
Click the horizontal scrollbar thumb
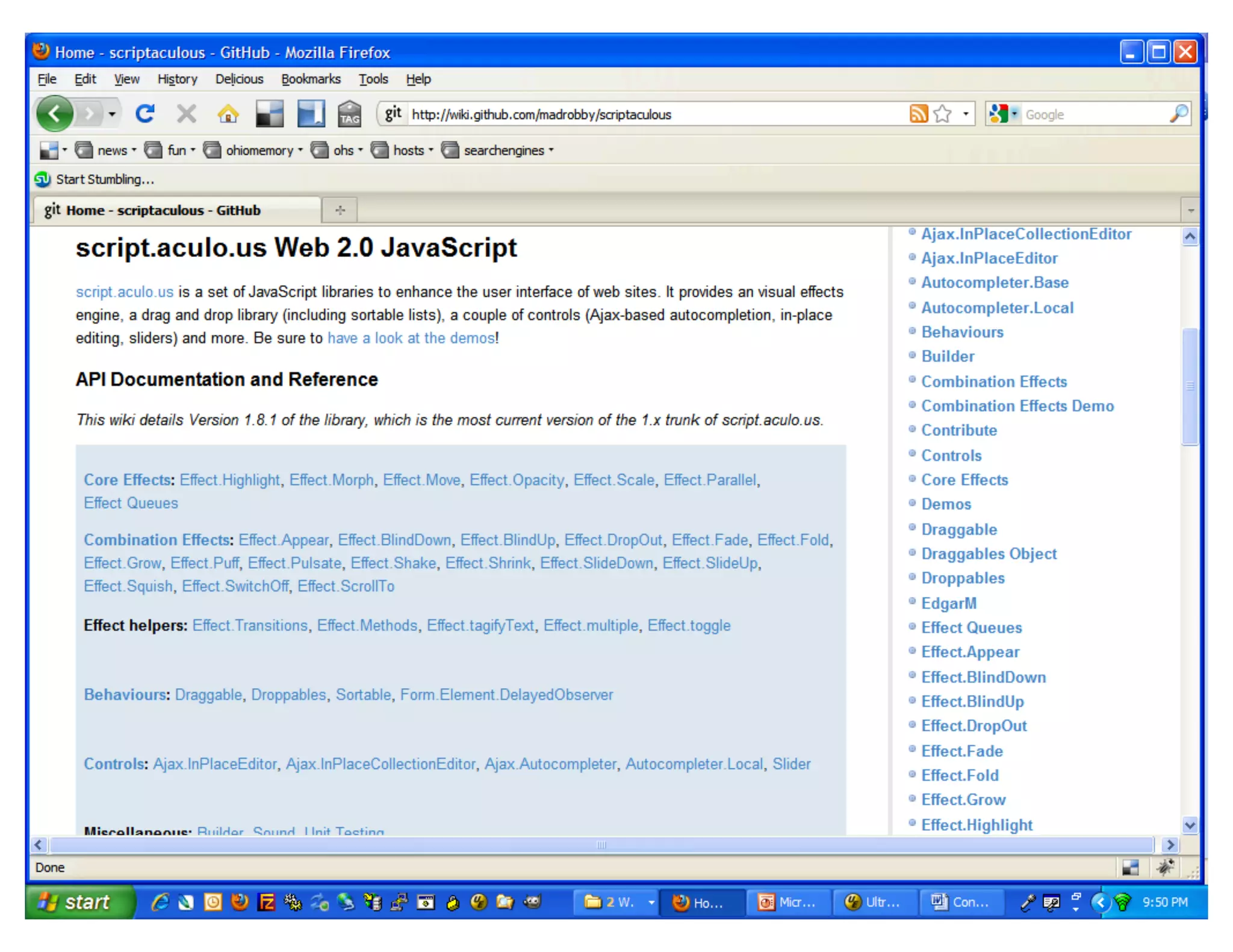click(601, 845)
